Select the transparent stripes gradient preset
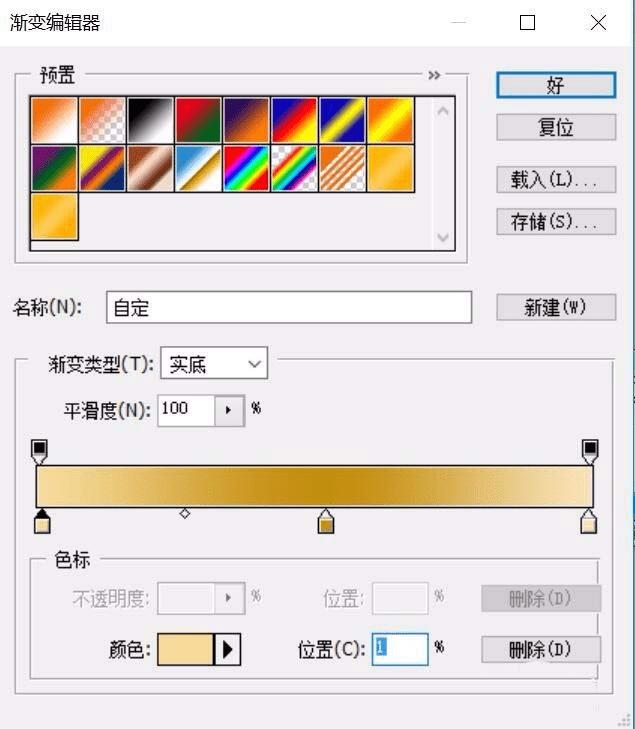The width and height of the screenshot is (635, 729). pyautogui.click(x=342, y=168)
